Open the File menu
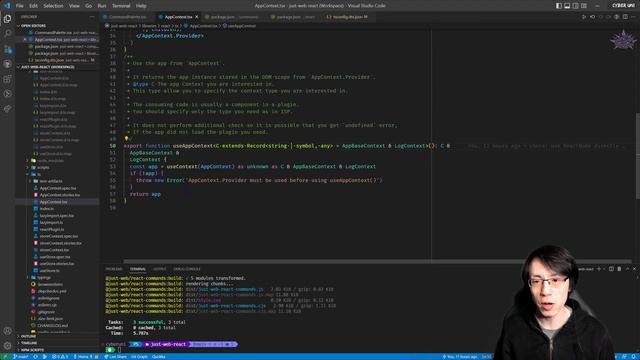 20,6
